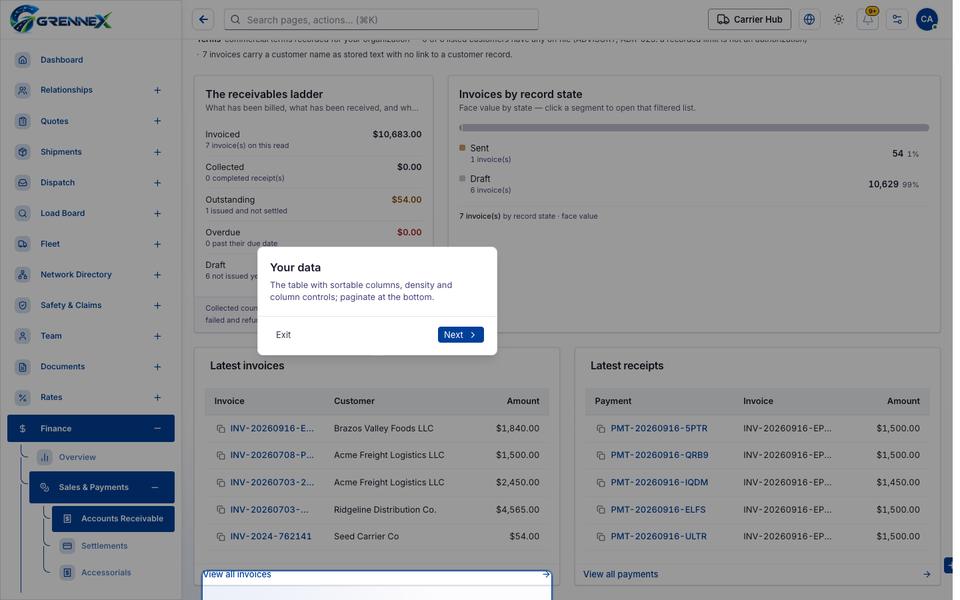This screenshot has height=600, width=960.
Task: Click the Accessorials receipt icon
Action: [67, 572]
